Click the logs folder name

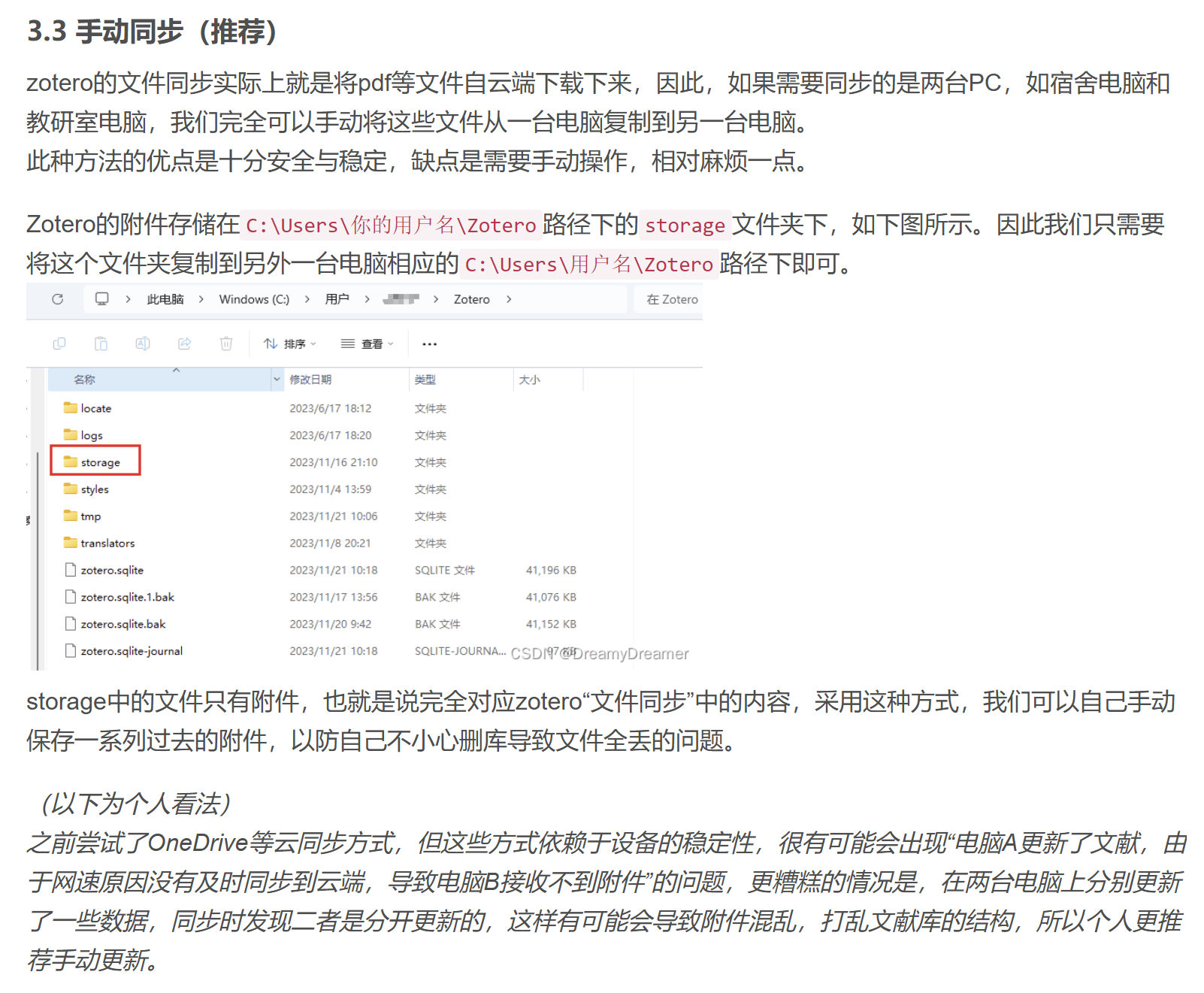92,435
